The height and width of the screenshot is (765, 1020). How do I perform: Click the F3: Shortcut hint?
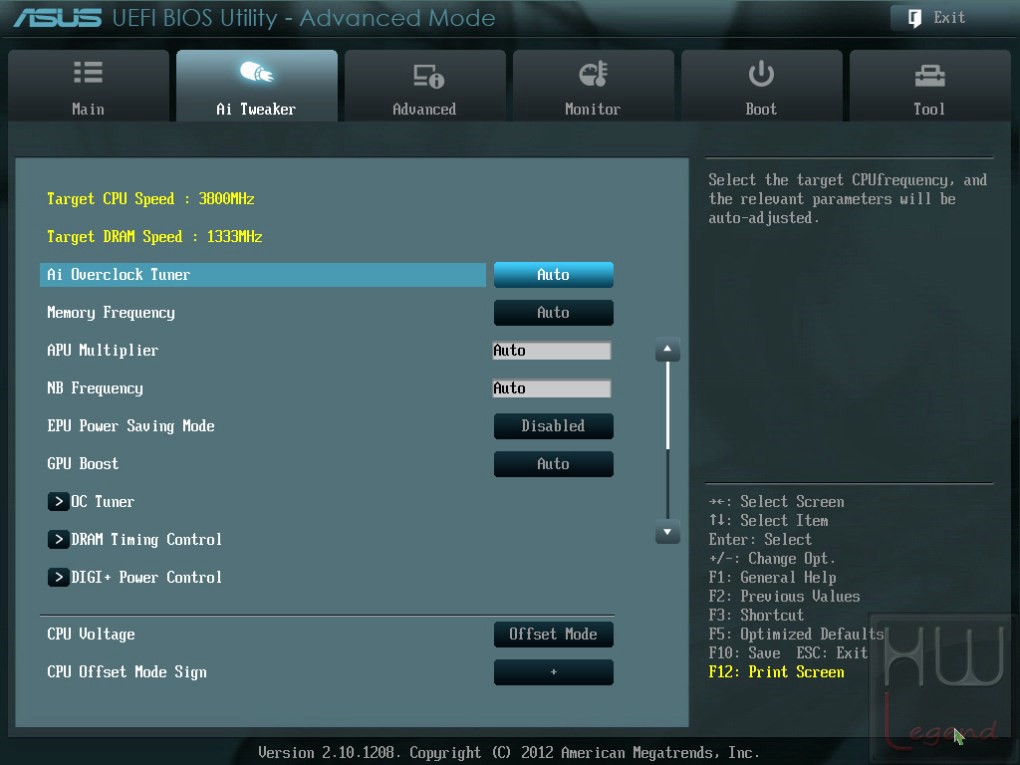click(x=757, y=615)
